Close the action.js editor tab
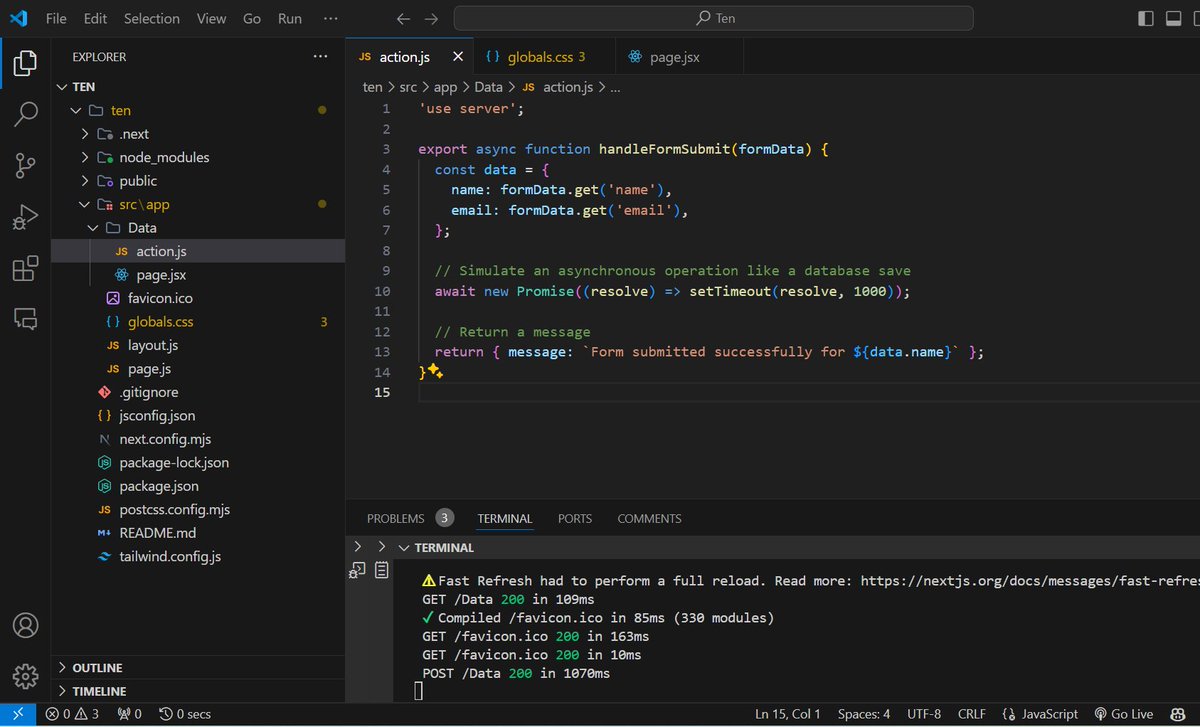This screenshot has height=727, width=1200. 458,57
